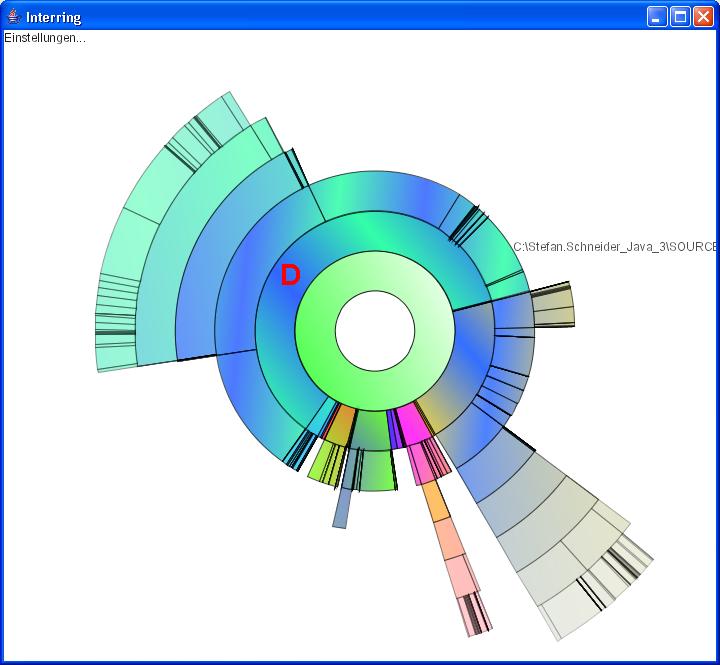
Task: Click the C:\Stefan.Schneider_Java_3 path label
Action: click(615, 247)
